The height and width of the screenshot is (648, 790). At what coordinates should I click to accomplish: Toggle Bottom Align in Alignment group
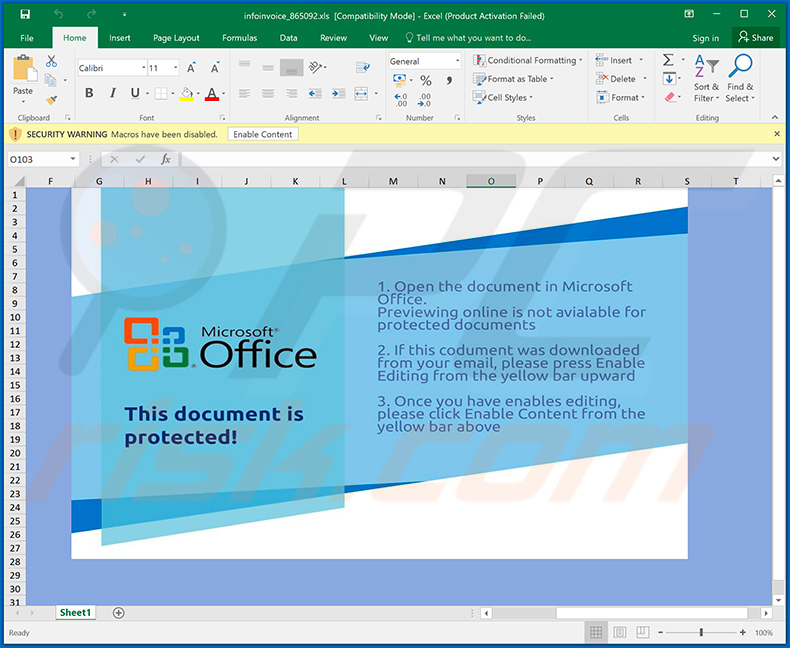[x=291, y=67]
